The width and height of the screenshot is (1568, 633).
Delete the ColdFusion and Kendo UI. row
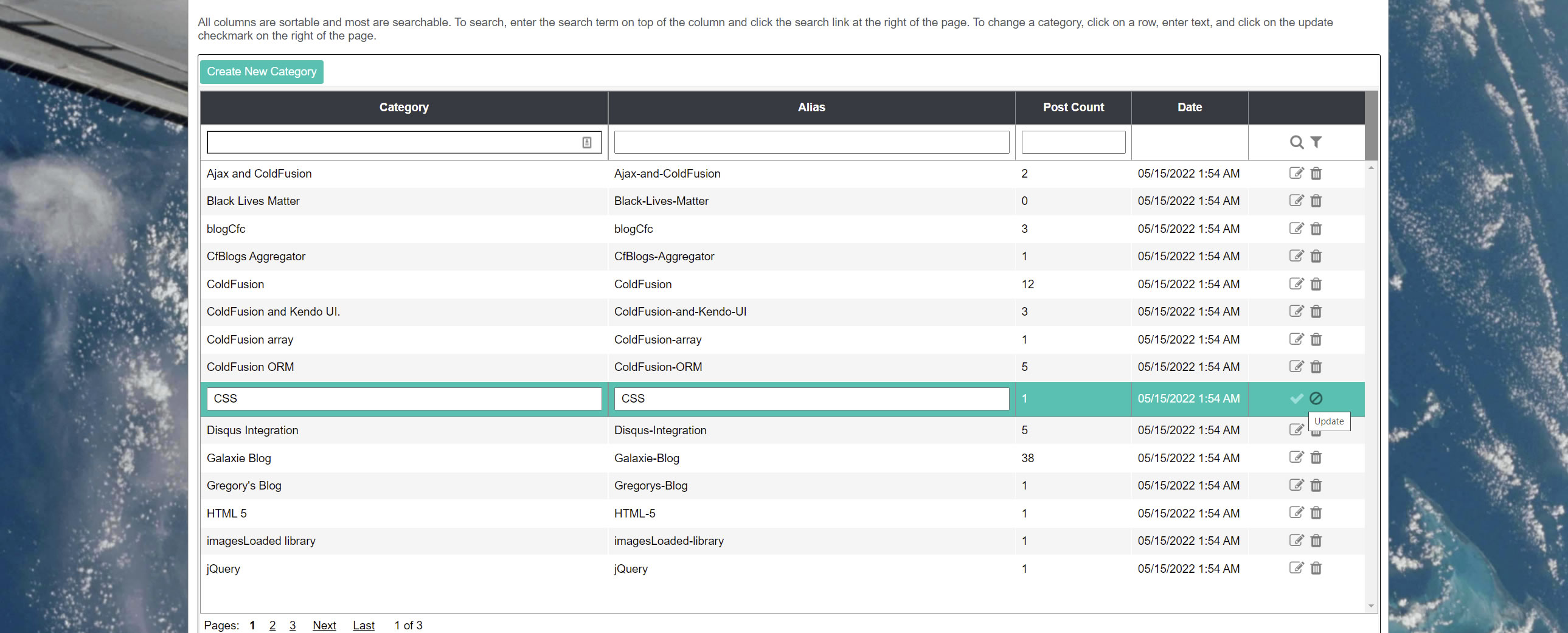(x=1316, y=311)
